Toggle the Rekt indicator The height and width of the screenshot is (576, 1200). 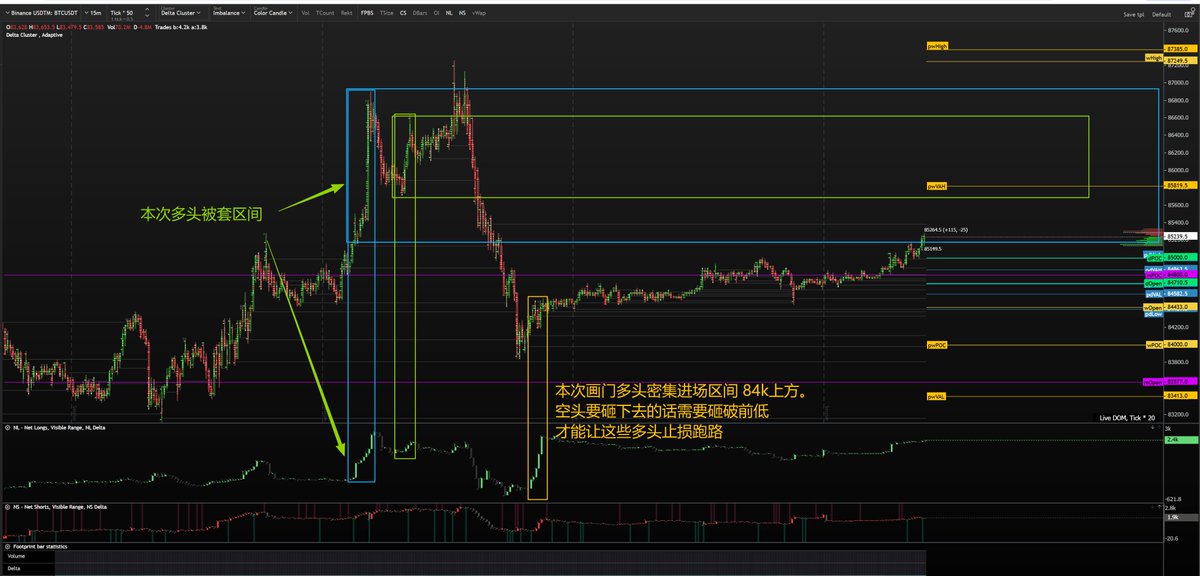click(x=347, y=14)
